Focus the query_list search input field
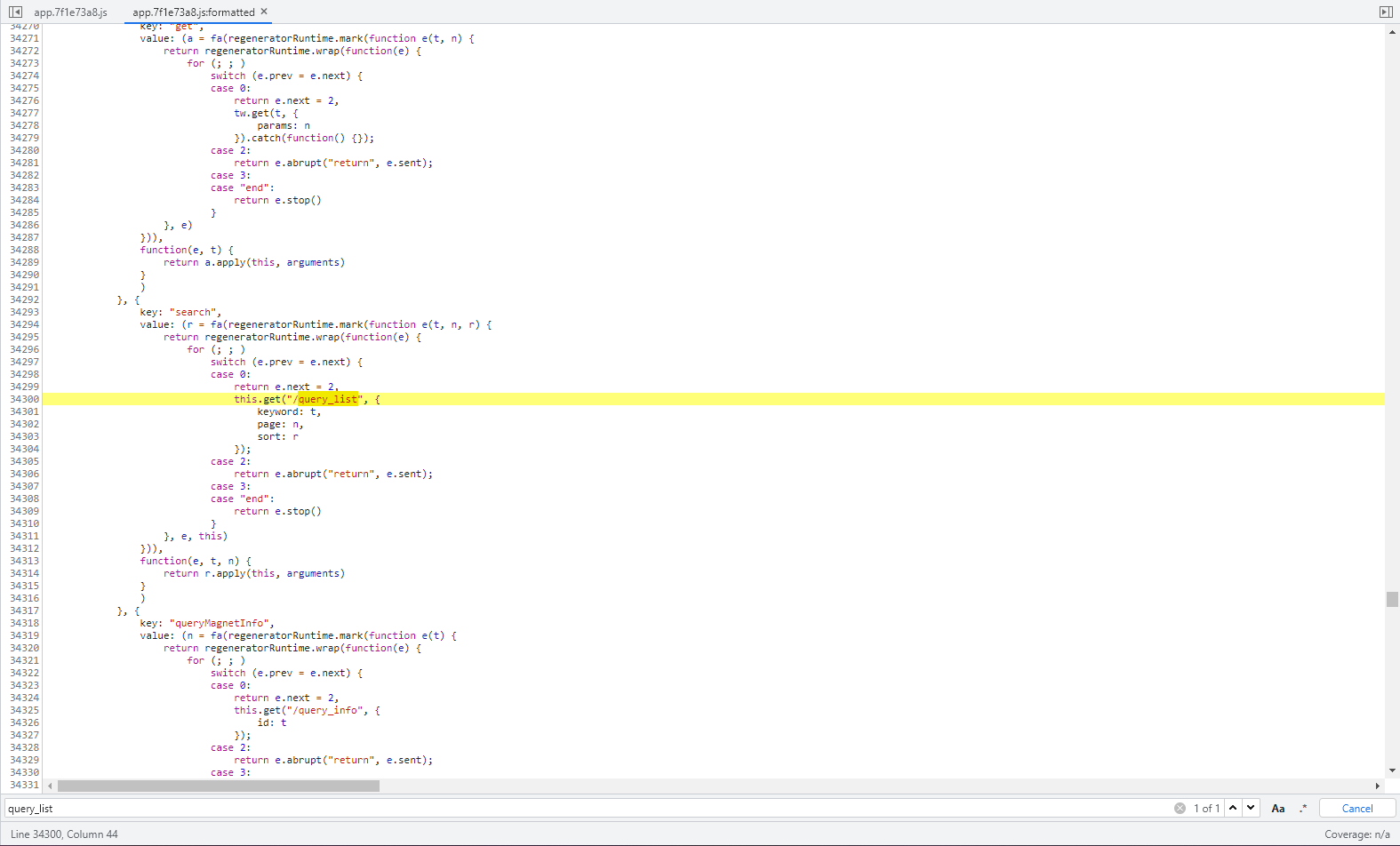 [587, 808]
